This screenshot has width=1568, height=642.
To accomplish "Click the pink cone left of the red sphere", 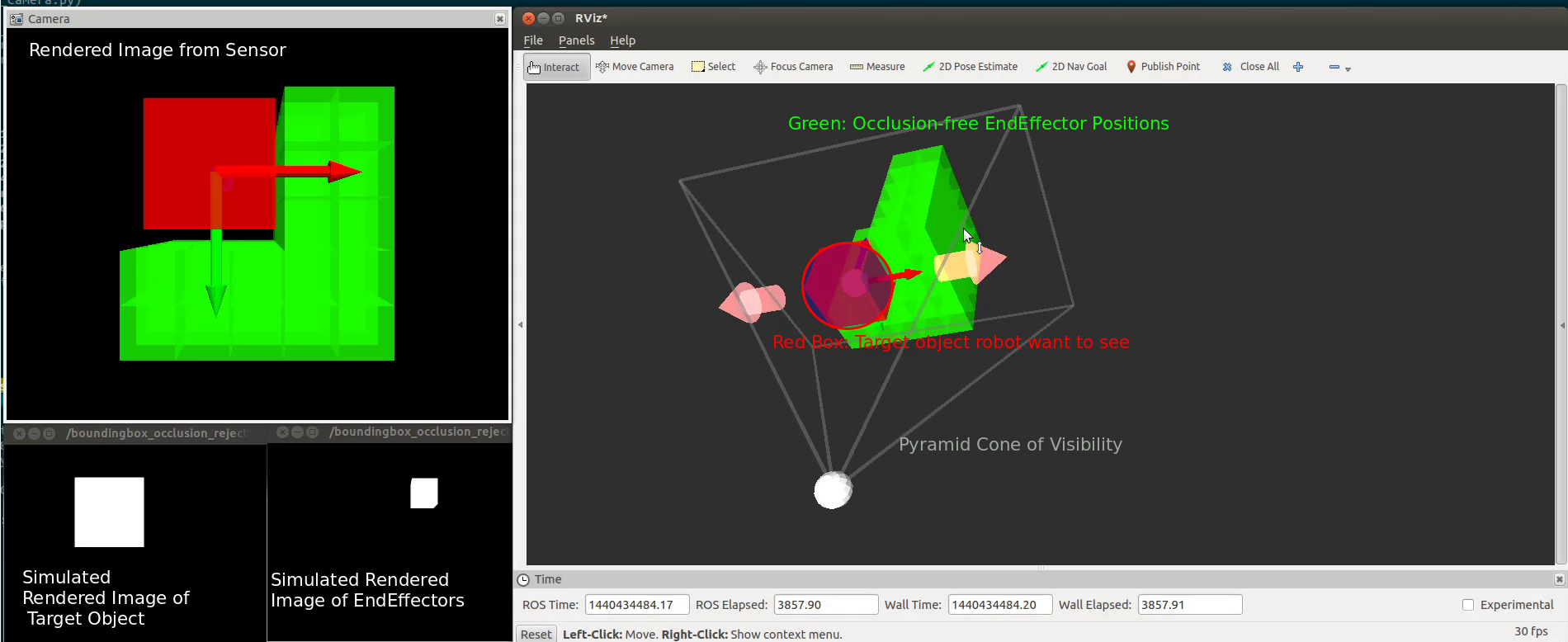I will (x=752, y=302).
